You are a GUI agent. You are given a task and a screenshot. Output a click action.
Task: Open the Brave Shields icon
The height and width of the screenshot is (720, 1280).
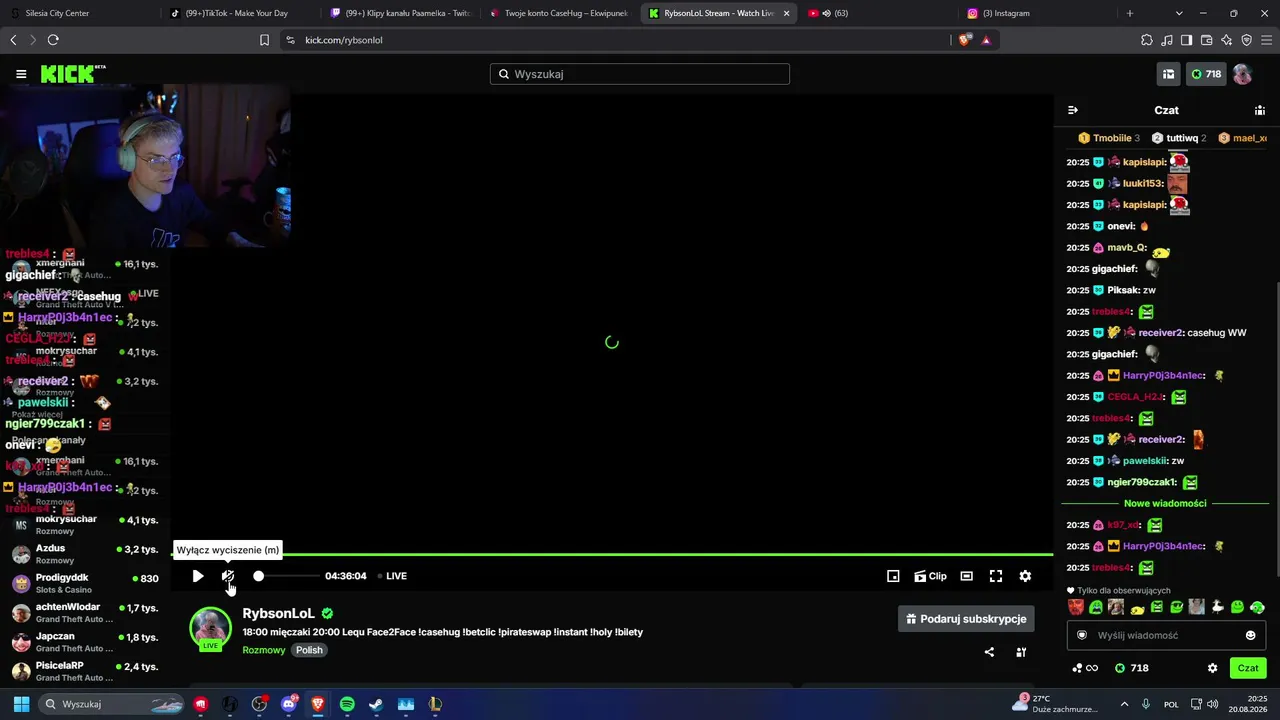964,40
